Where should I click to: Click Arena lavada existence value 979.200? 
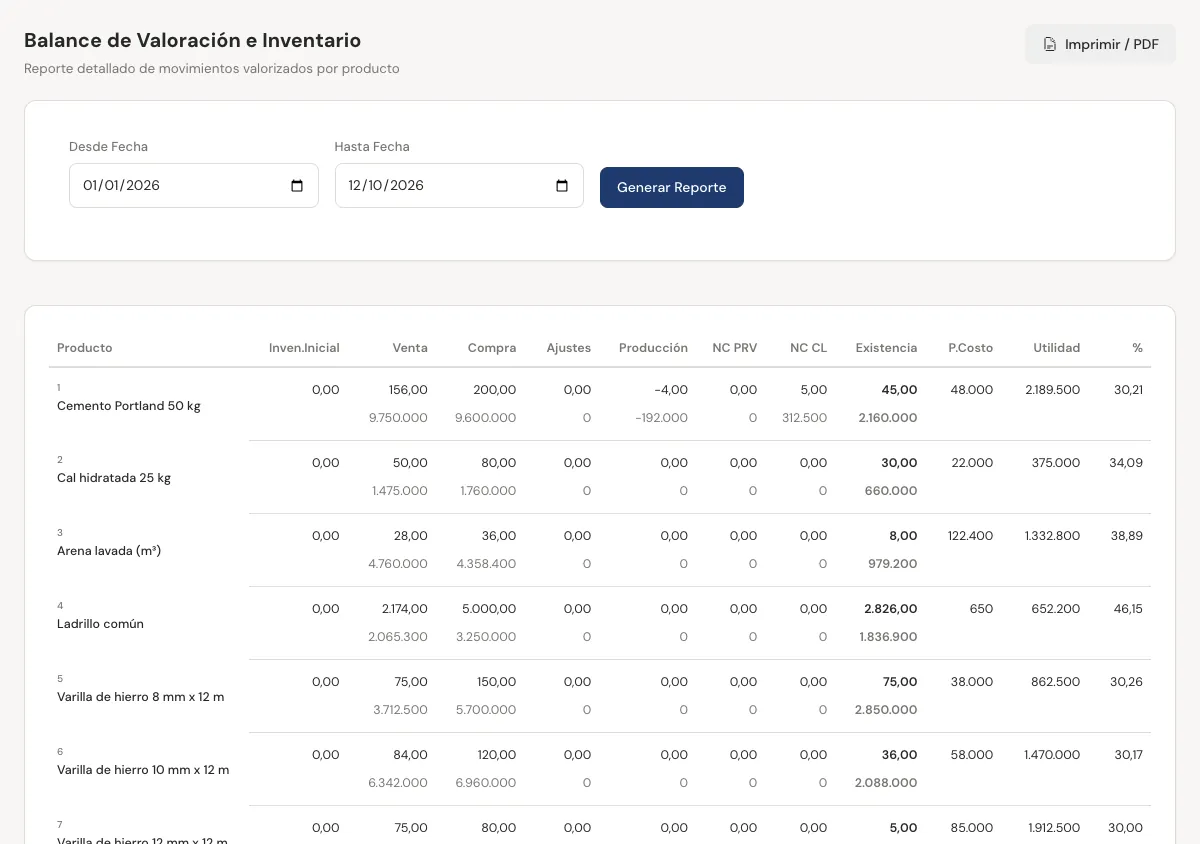click(892, 564)
